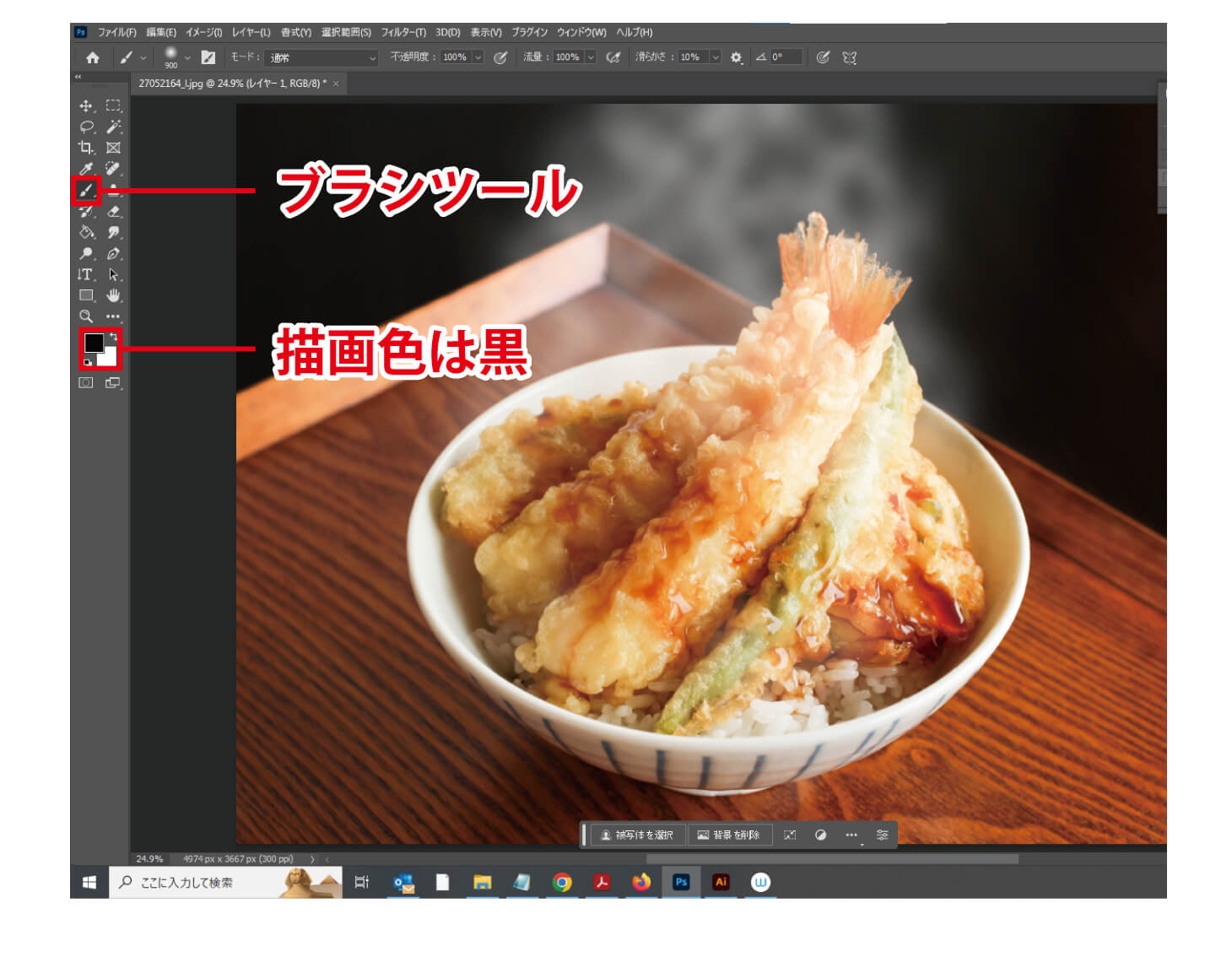Select the Rectangular Marquee tool
This screenshot has height=957, width=1232.
(113, 105)
